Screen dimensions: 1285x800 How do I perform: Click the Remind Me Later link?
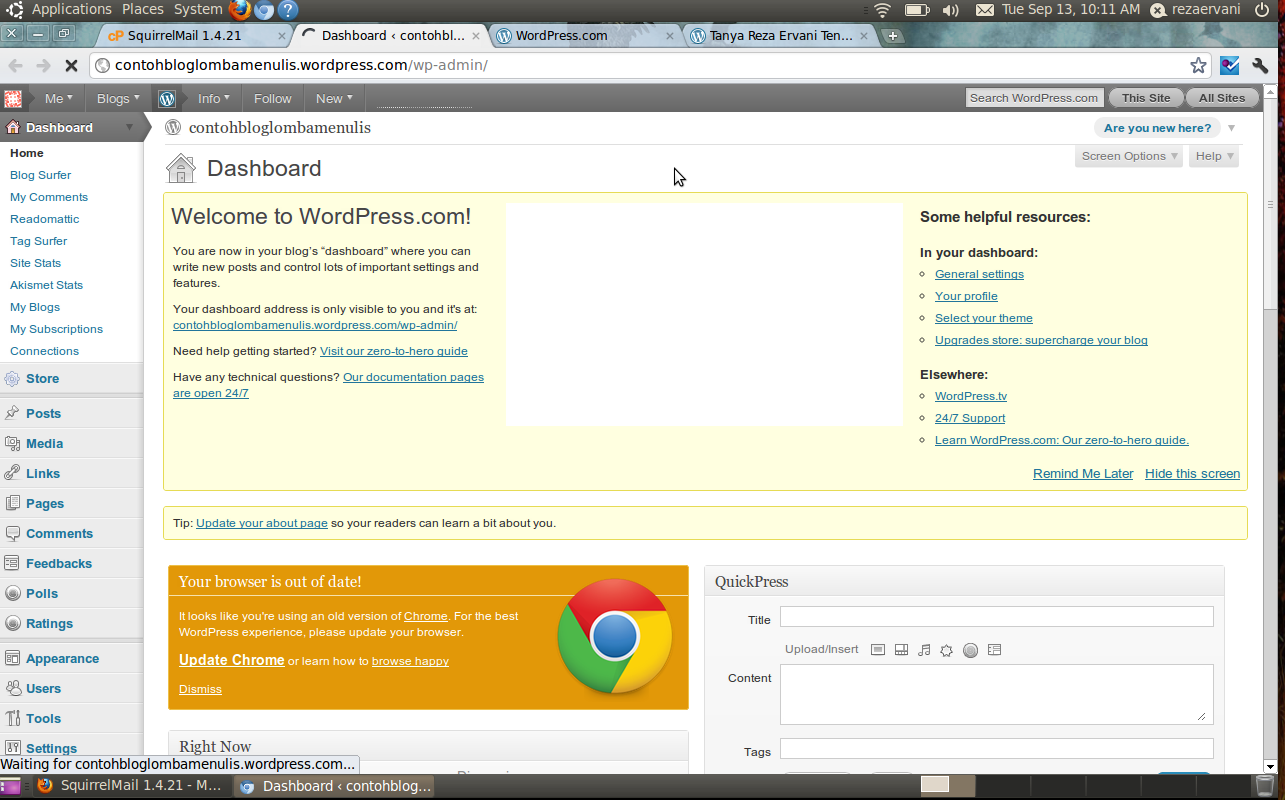pyautogui.click(x=1083, y=474)
